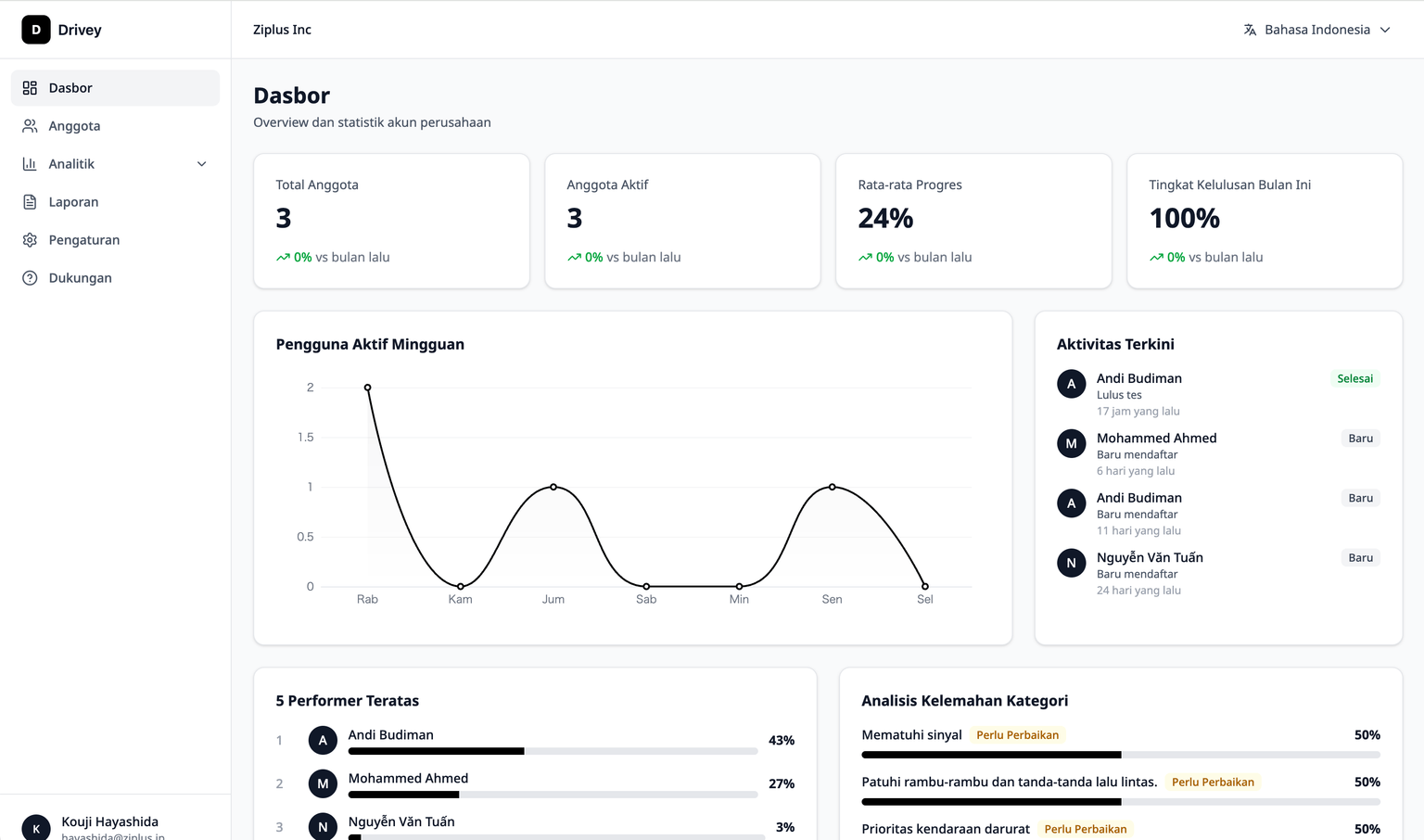
Task: Click the Jum data point on chart
Action: 553,487
